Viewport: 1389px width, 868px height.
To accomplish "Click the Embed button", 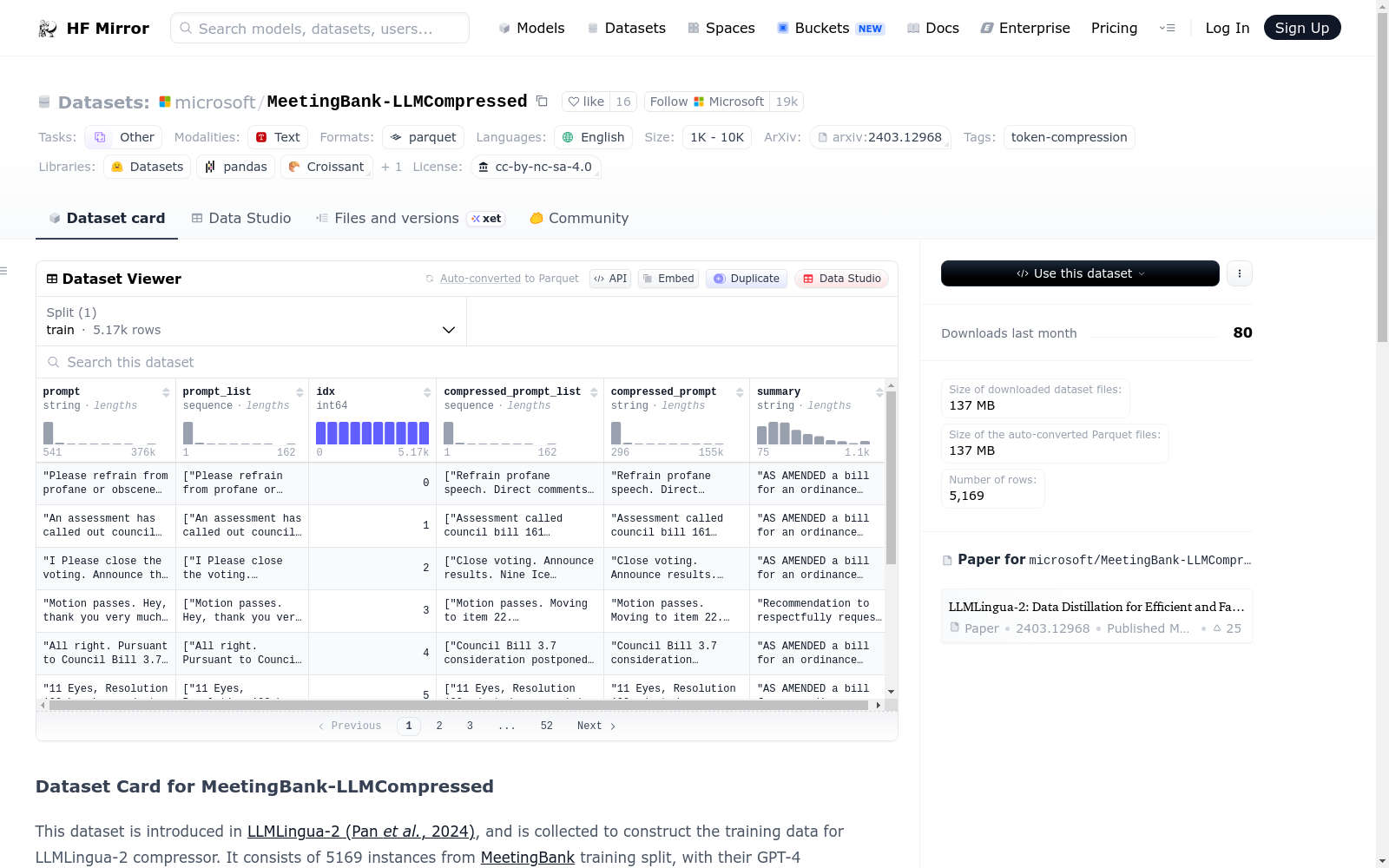I will (x=668, y=279).
